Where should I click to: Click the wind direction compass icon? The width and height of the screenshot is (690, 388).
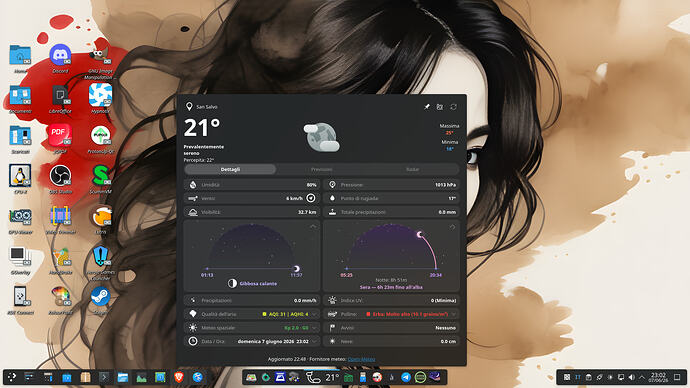tap(311, 198)
